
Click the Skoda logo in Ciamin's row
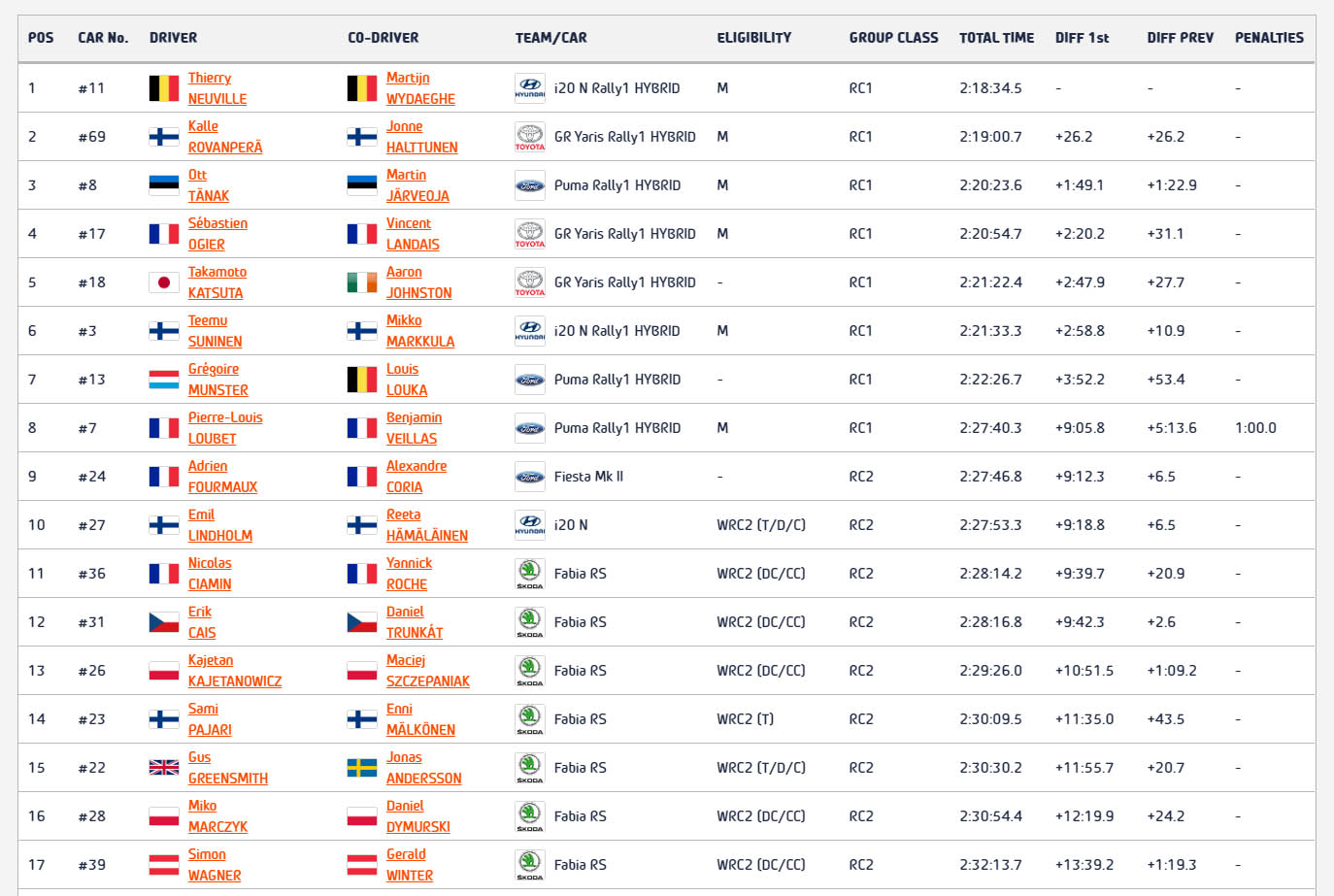(529, 574)
